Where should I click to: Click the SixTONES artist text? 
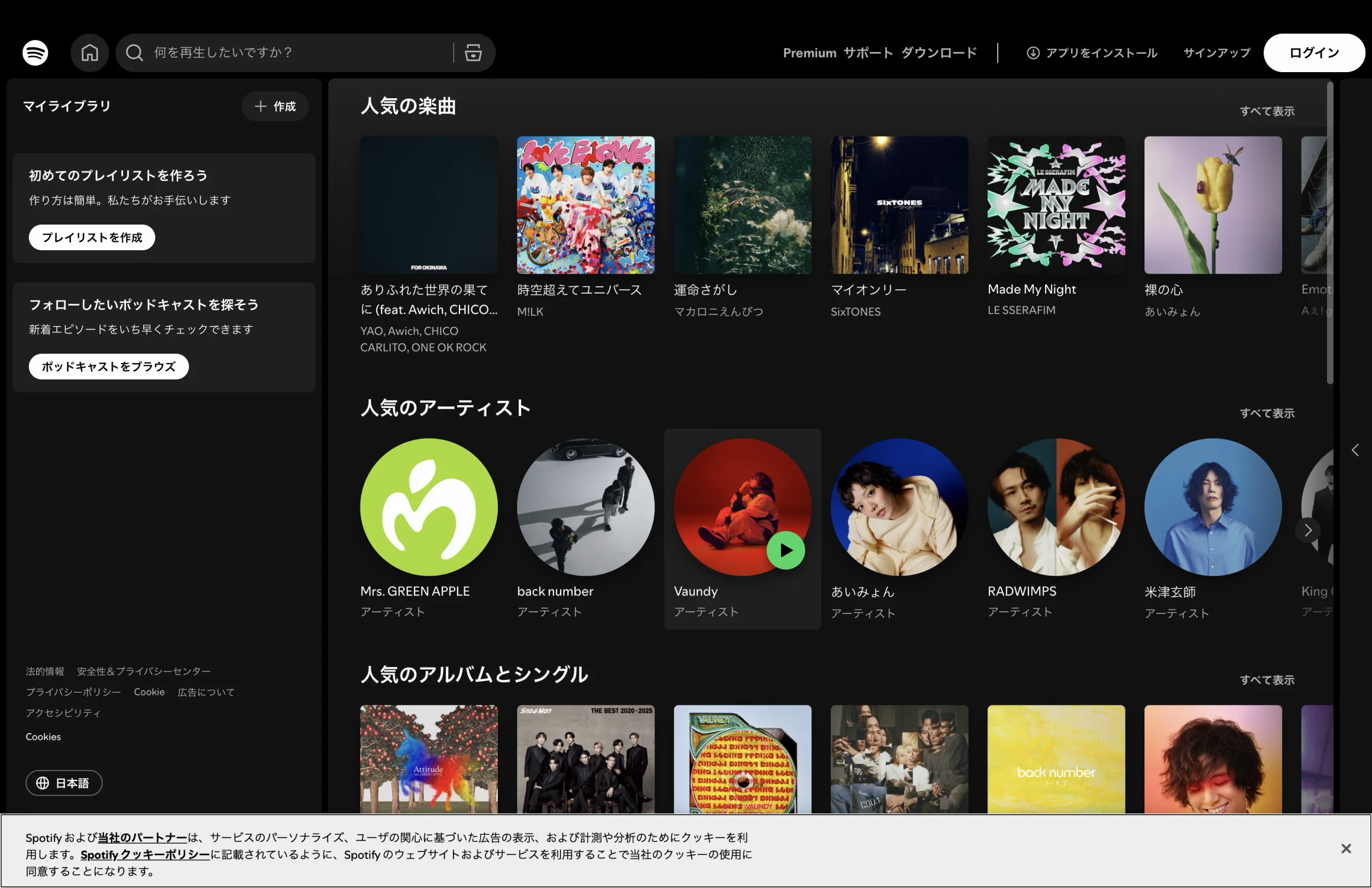tap(855, 311)
